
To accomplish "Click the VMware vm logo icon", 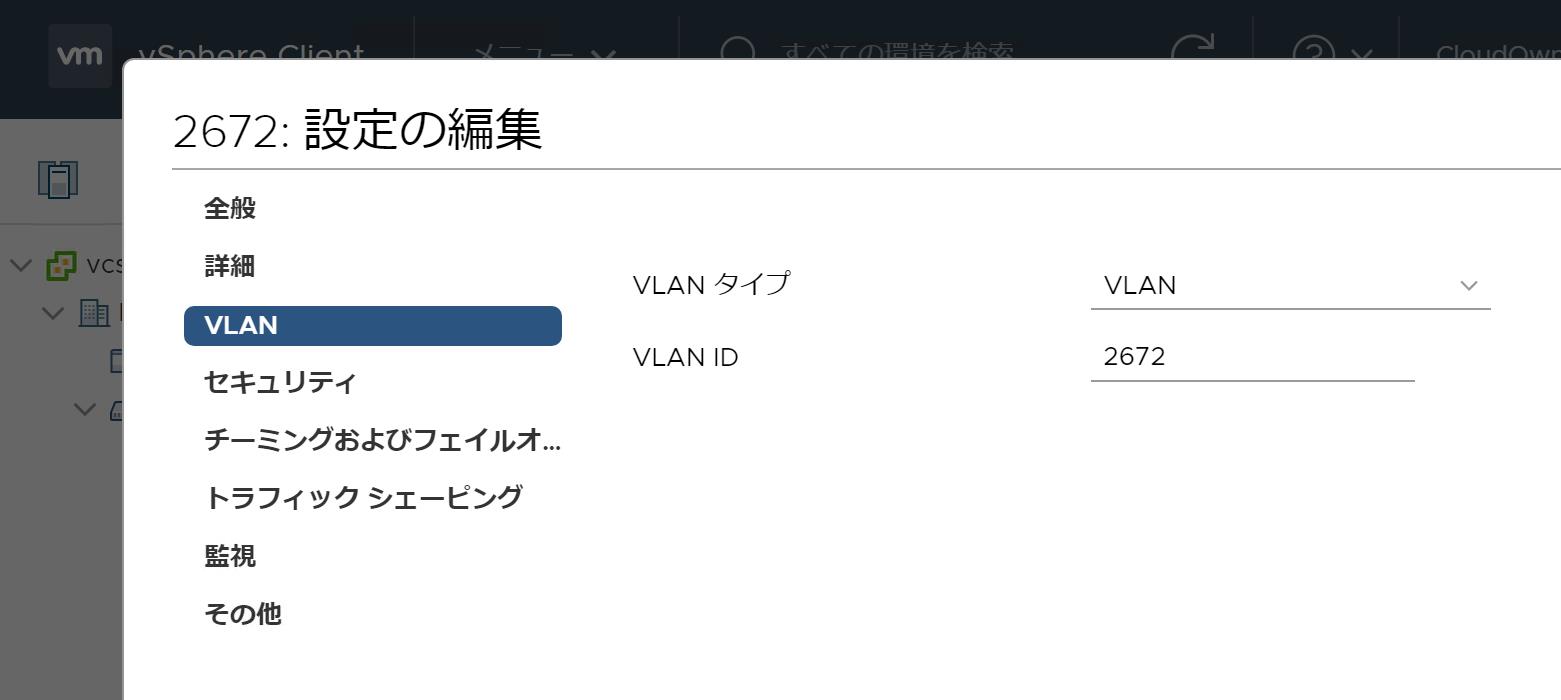I will 80,54.
